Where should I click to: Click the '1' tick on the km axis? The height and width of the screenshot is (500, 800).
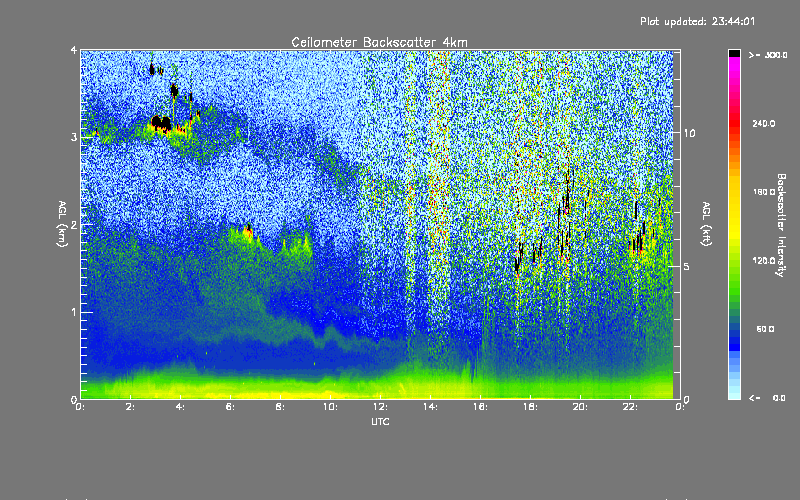pos(74,312)
